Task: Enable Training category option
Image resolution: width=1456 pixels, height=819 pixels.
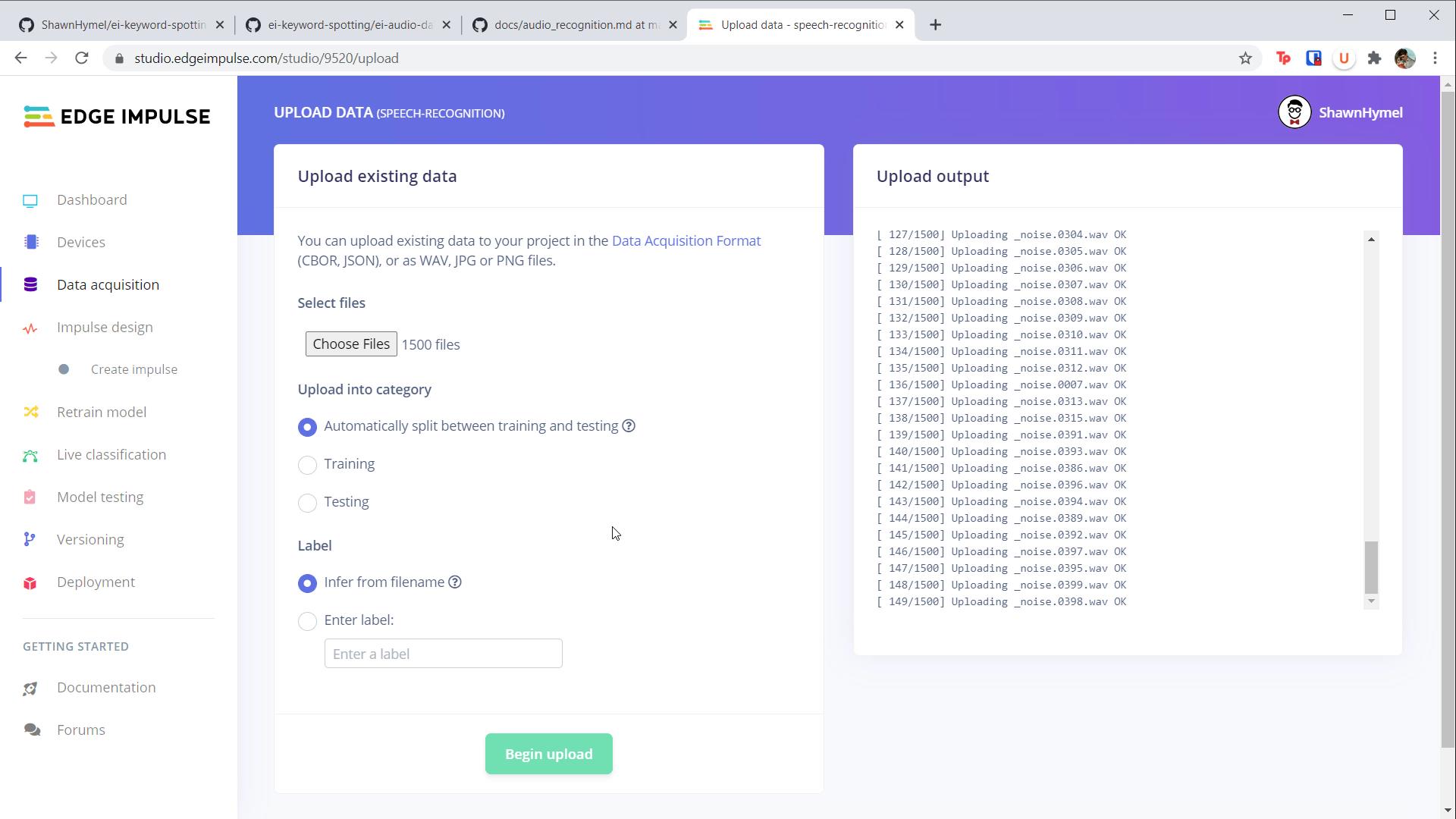Action: coord(308,464)
